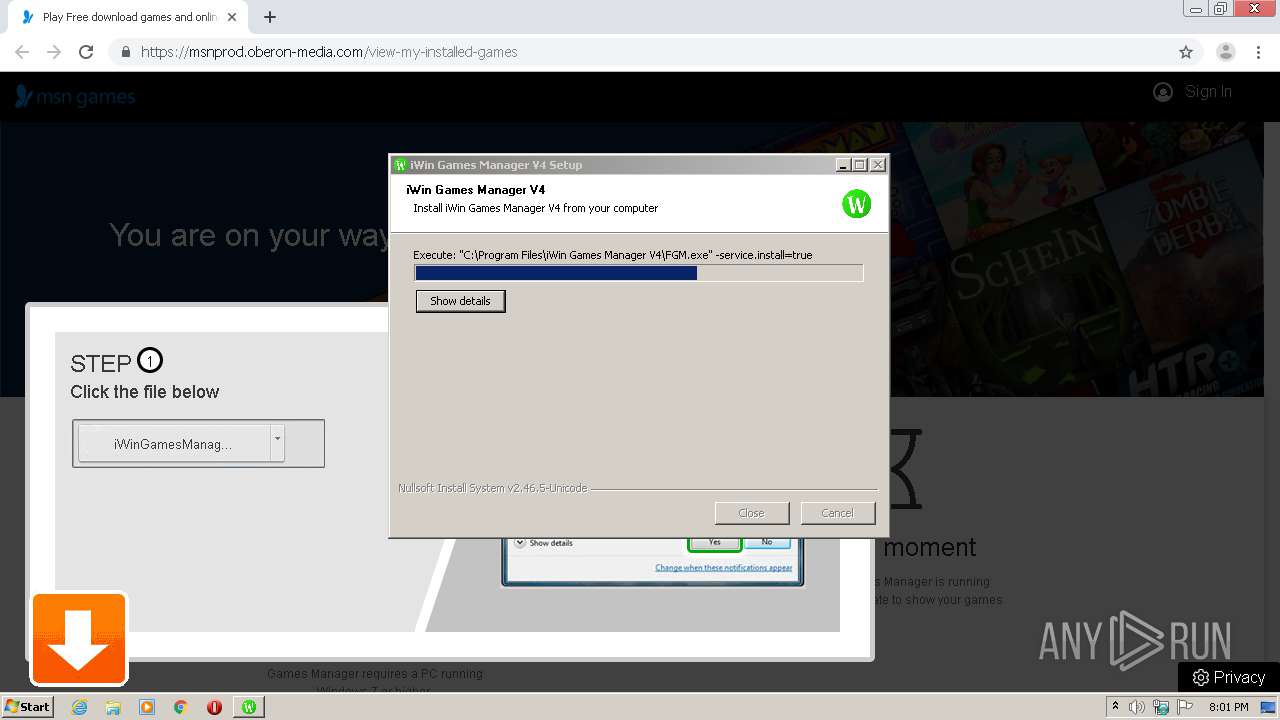Open the Action Center flag icon

pos(1185,707)
